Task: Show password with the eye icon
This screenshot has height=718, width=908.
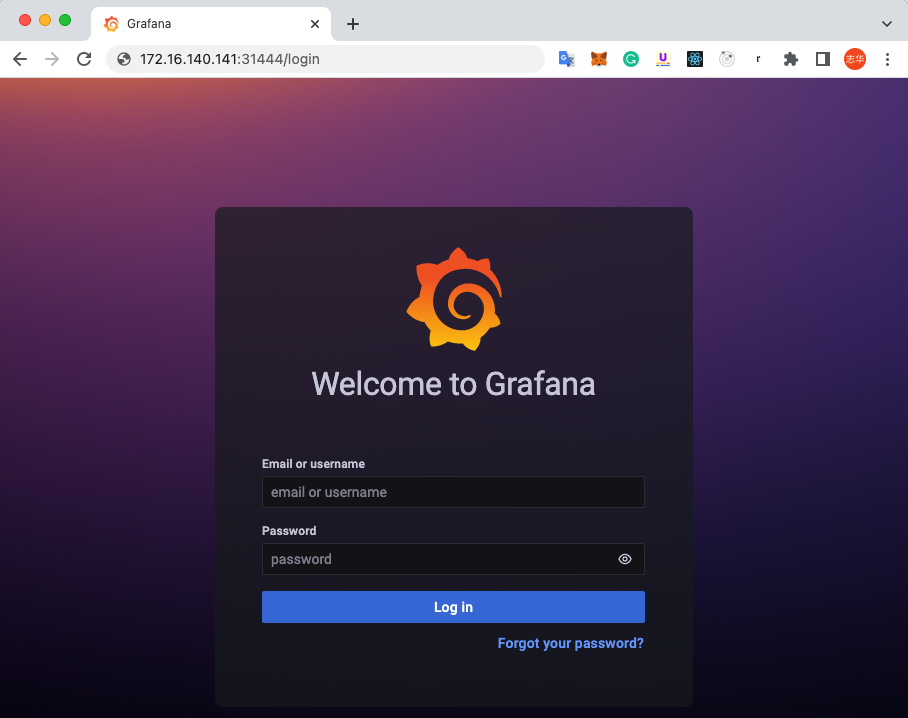Action: pyautogui.click(x=625, y=559)
